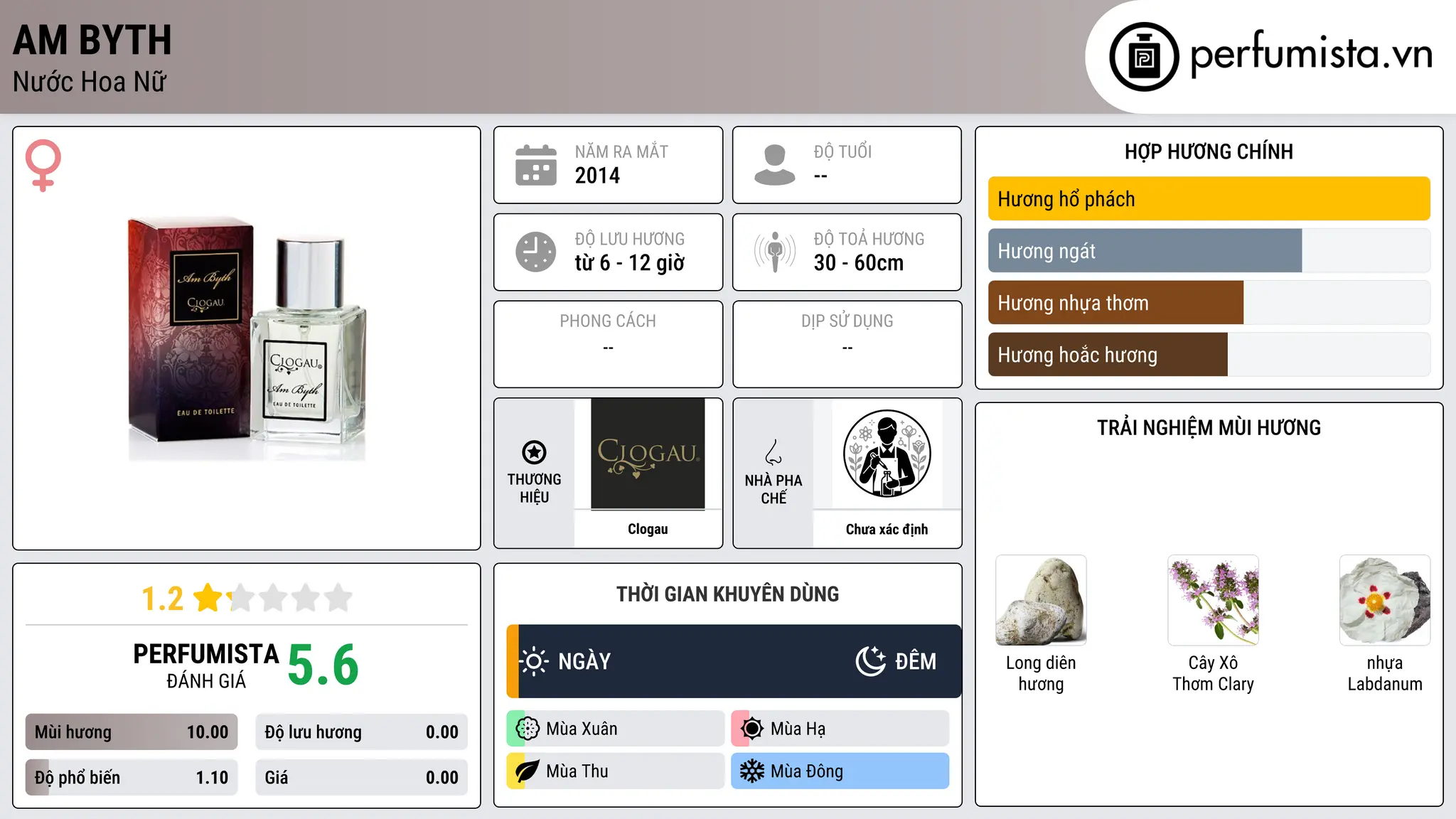Open the Clogau brand logo image
The width and height of the screenshot is (1456, 819).
click(648, 454)
